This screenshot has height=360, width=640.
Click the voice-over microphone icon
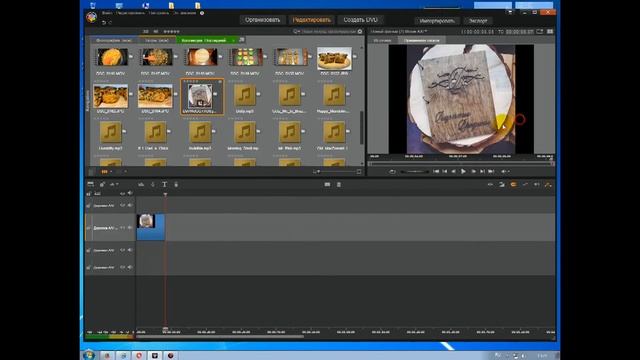176,184
